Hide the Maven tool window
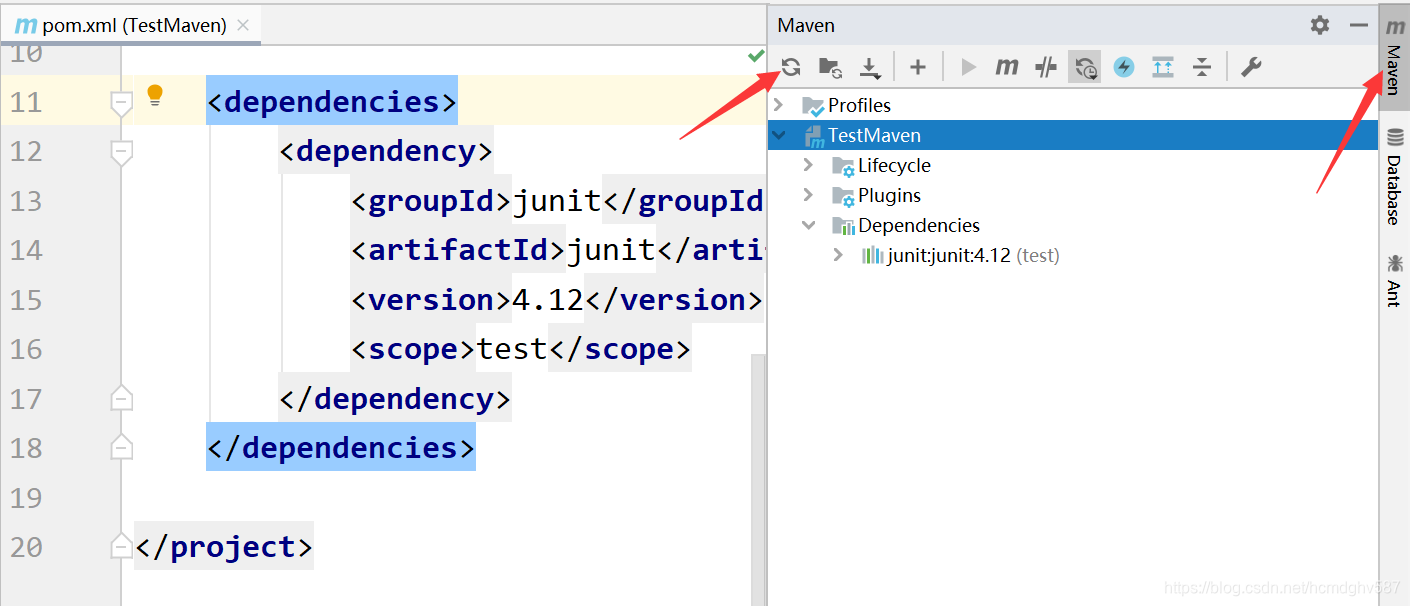Screen dimensions: 1410x606 pos(1358,25)
